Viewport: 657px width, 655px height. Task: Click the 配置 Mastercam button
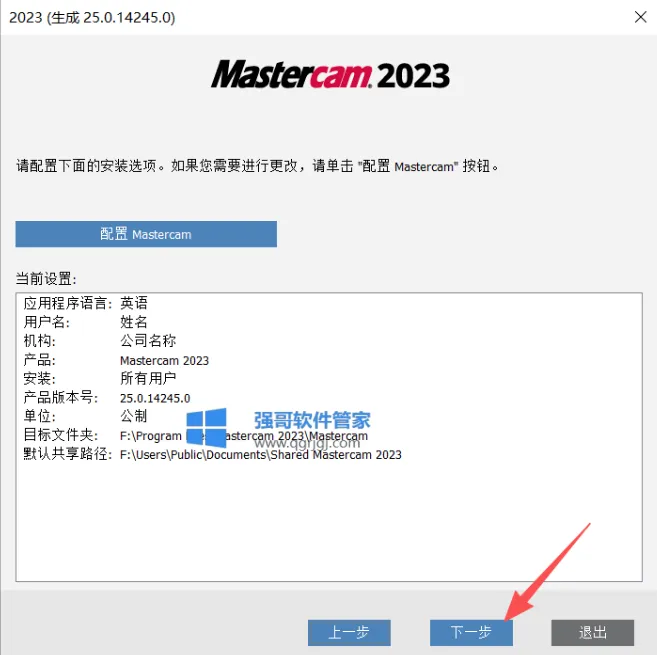[146, 234]
